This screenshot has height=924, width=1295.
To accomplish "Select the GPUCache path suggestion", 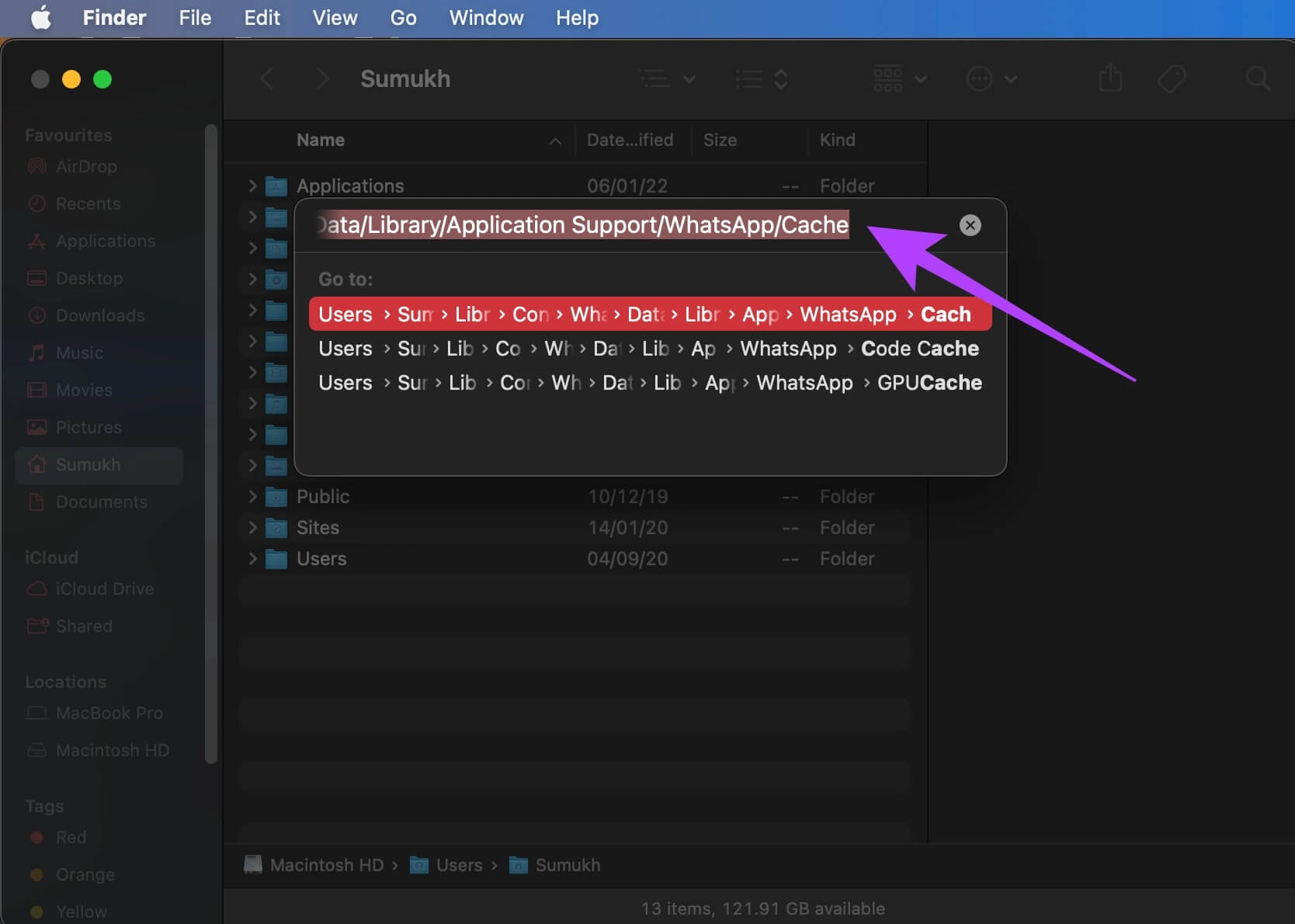I will click(649, 383).
